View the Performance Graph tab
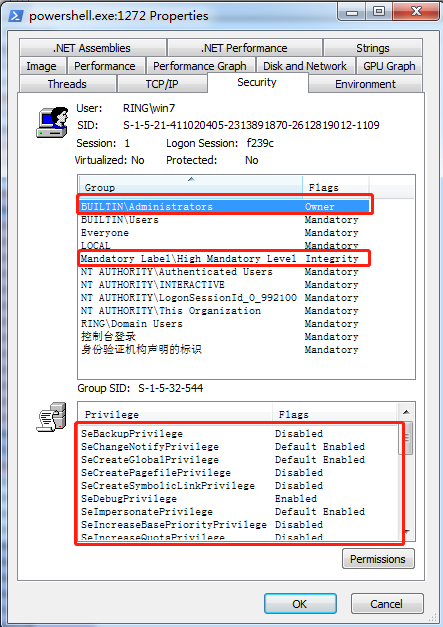The width and height of the screenshot is (443, 627). pyautogui.click(x=200, y=66)
